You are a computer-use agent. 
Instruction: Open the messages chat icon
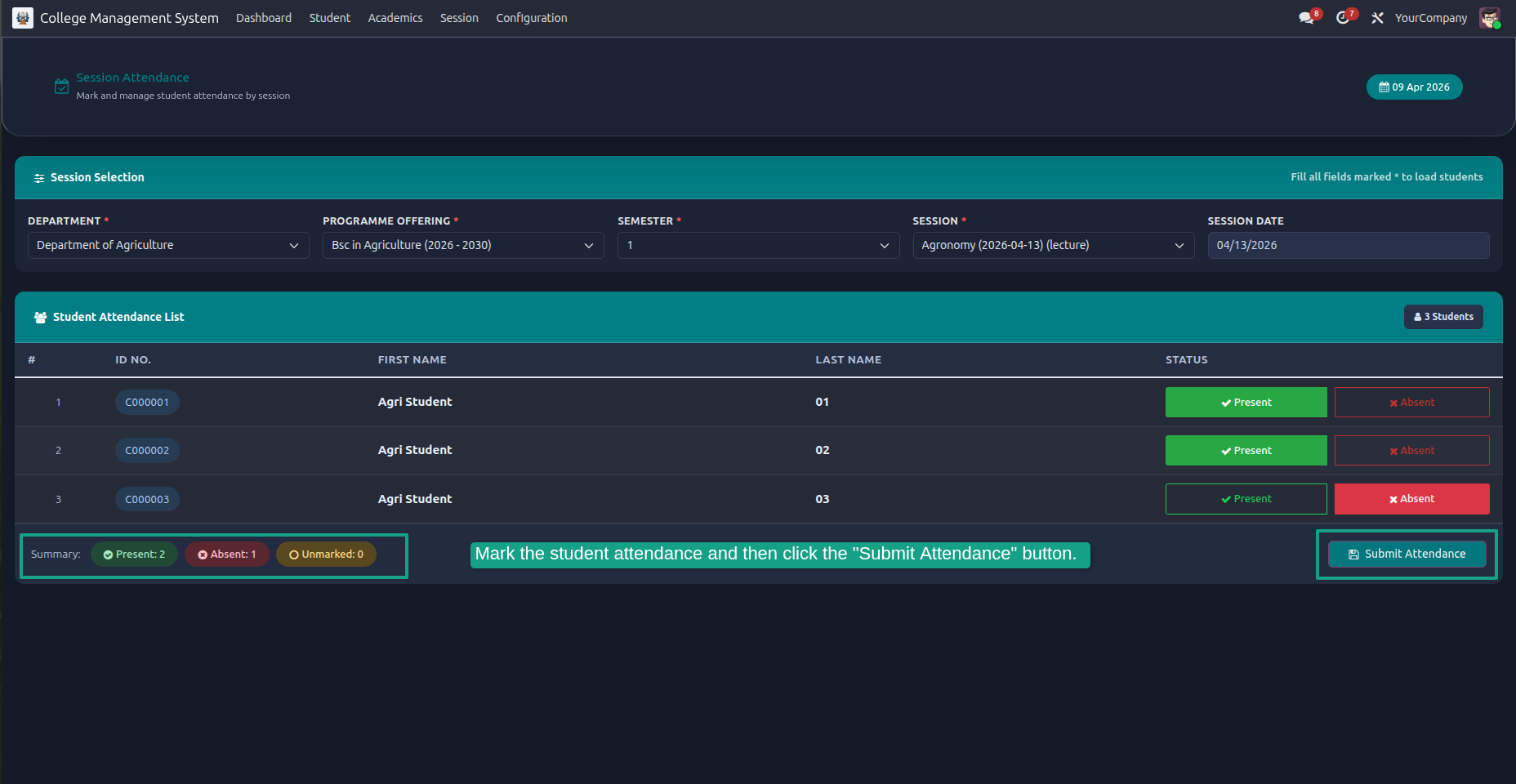click(1306, 18)
